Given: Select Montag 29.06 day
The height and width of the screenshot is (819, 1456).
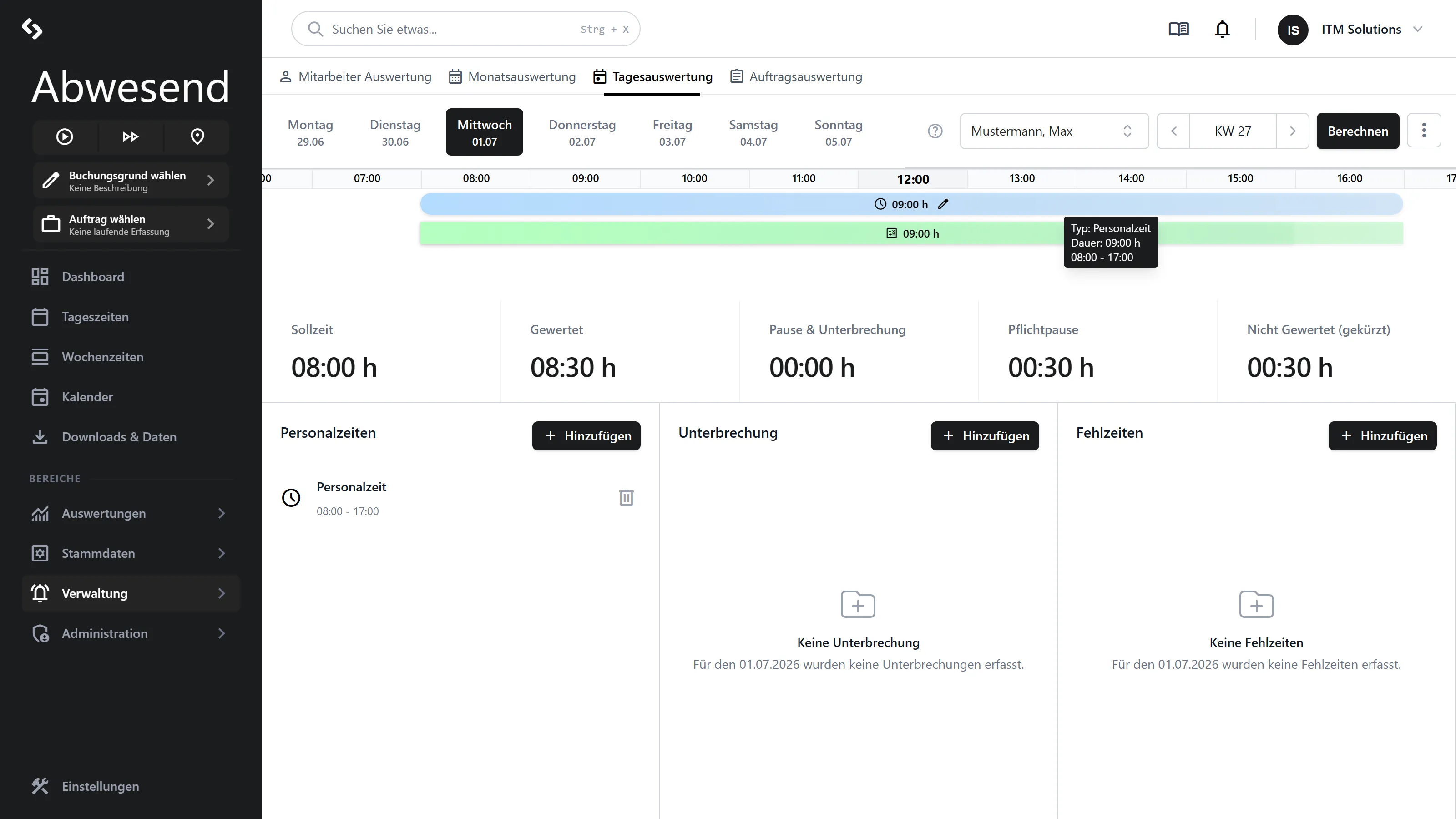Looking at the screenshot, I should (x=310, y=132).
